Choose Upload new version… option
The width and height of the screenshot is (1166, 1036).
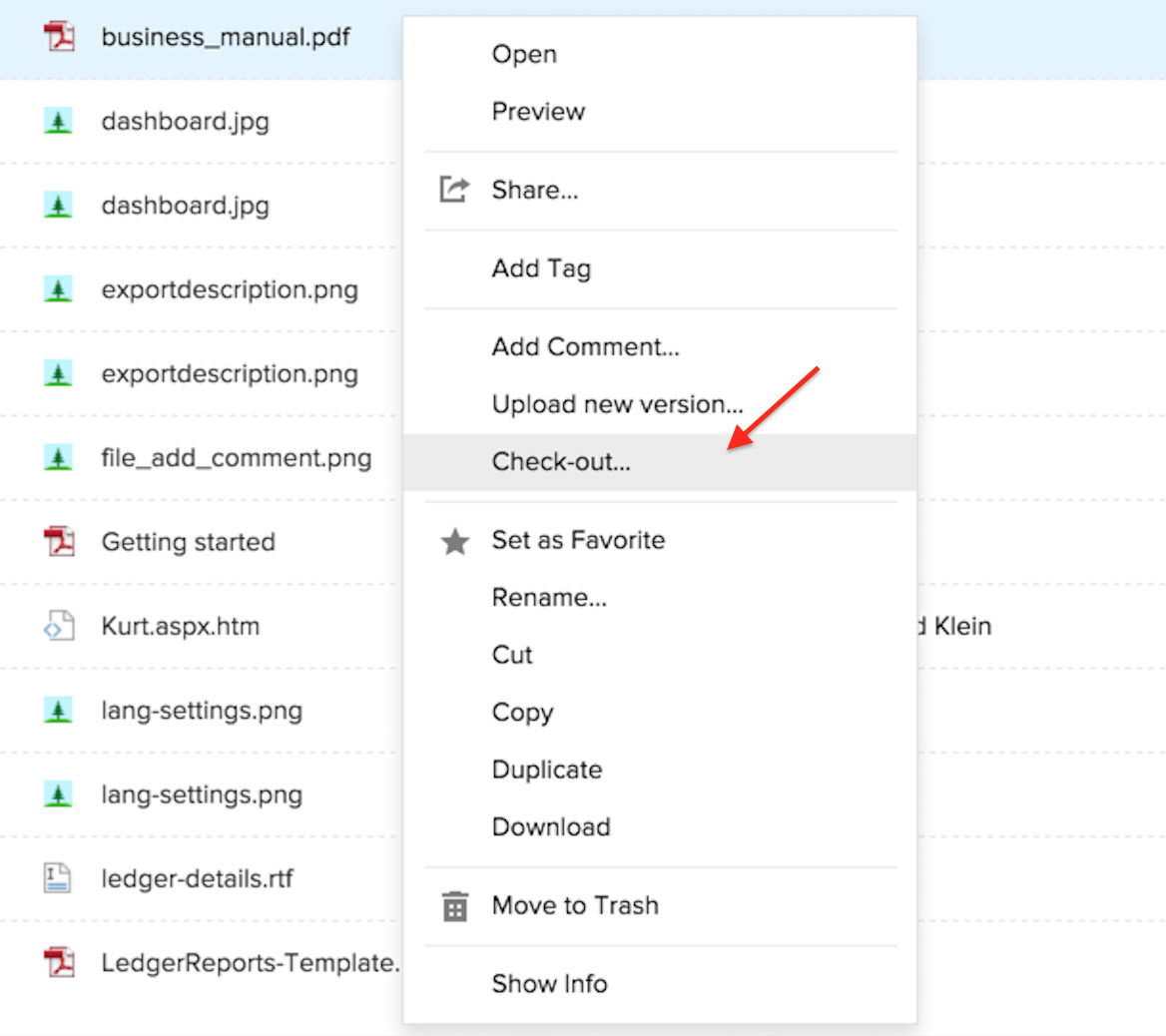(617, 404)
